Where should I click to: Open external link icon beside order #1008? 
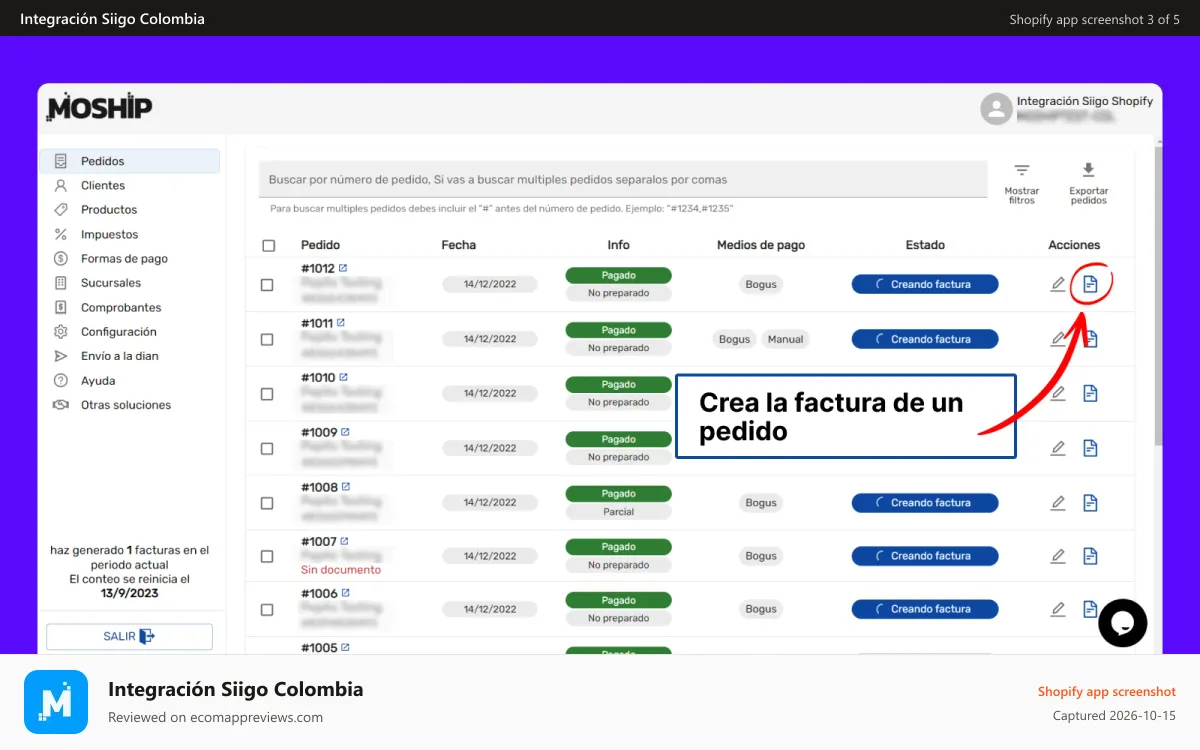coord(346,487)
